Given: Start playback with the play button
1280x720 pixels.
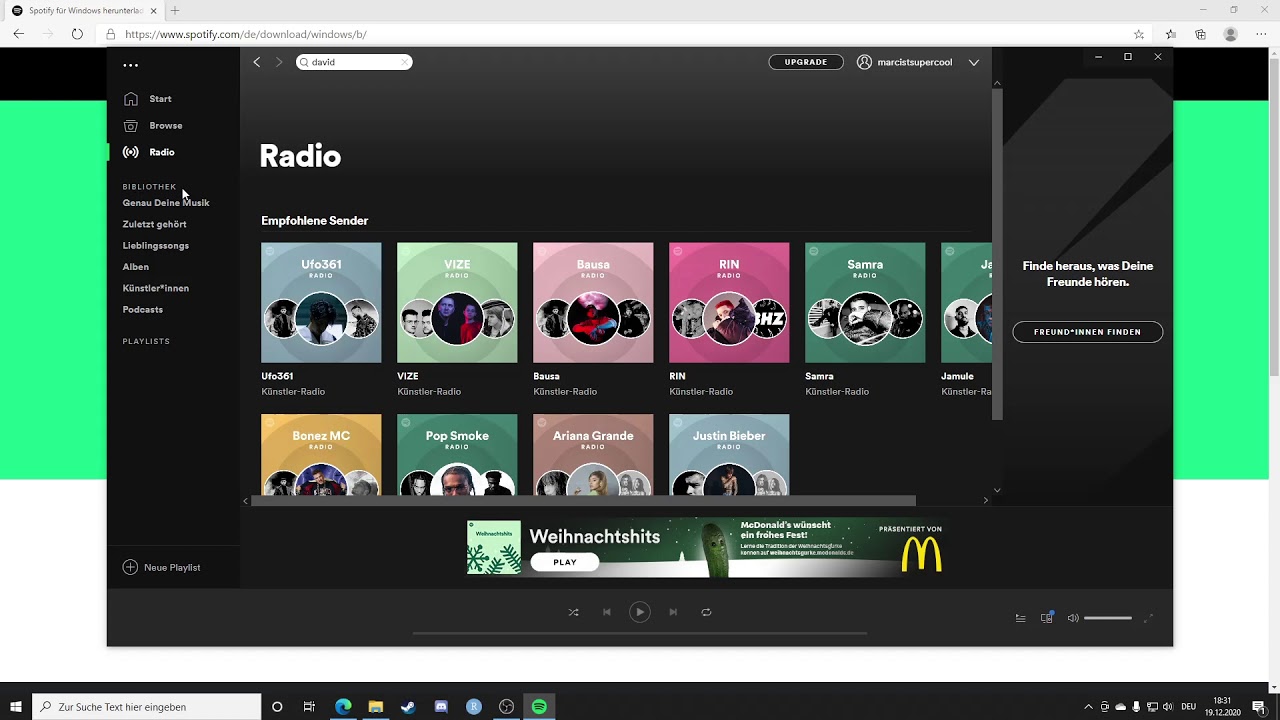Looking at the screenshot, I should (639, 612).
